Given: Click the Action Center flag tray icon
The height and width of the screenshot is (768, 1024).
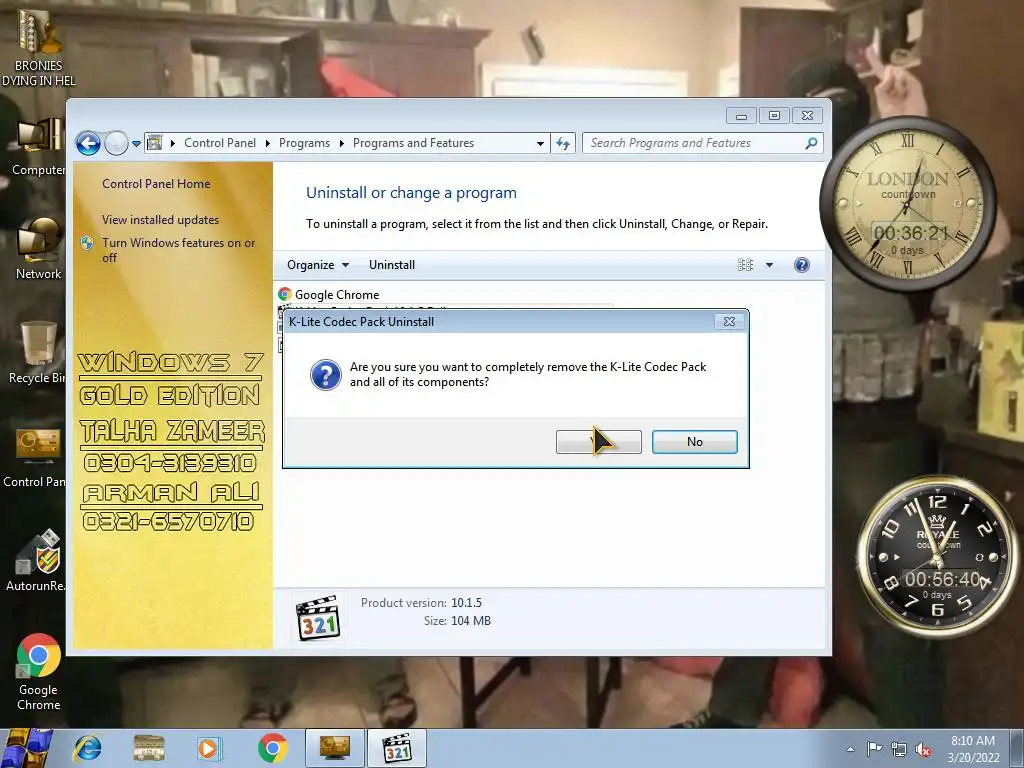Looking at the screenshot, I should (x=874, y=749).
